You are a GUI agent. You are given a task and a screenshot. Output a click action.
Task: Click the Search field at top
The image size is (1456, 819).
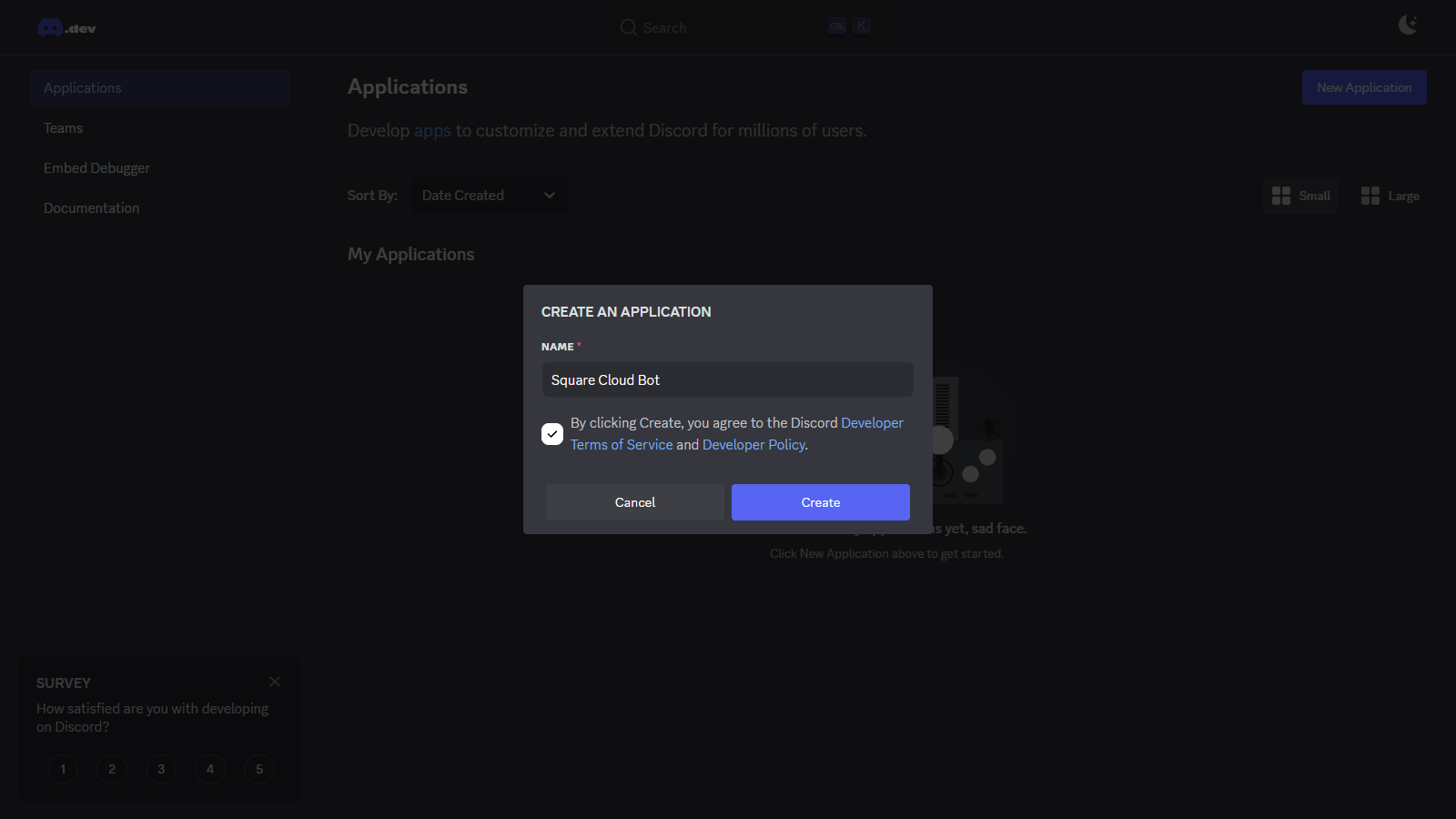click(746, 27)
